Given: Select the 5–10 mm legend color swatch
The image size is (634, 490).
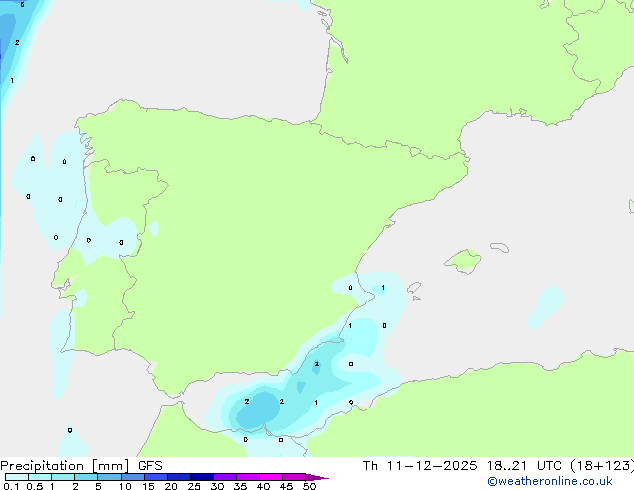Looking at the screenshot, I should pyautogui.click(x=109, y=477).
